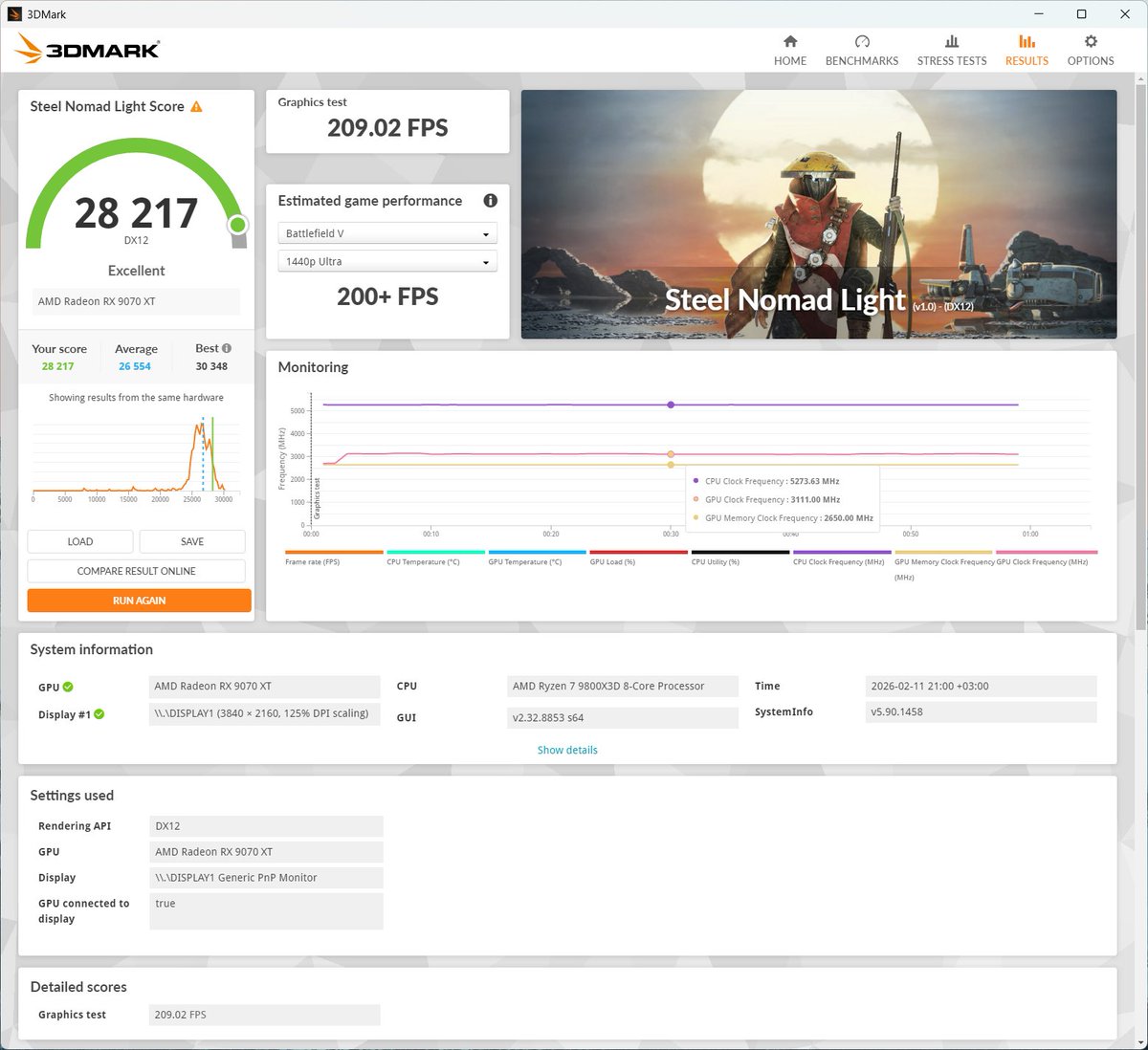Click the Steel Nomad Light banner image
Viewport: 1148px width, 1050px height.
point(819,214)
